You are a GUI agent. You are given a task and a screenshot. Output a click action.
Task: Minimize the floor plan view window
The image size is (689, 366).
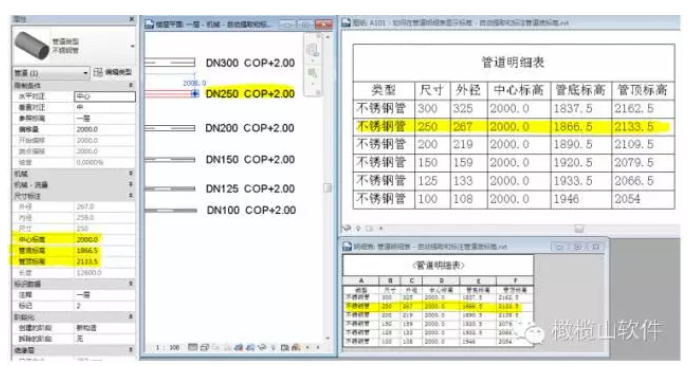tap(287, 25)
